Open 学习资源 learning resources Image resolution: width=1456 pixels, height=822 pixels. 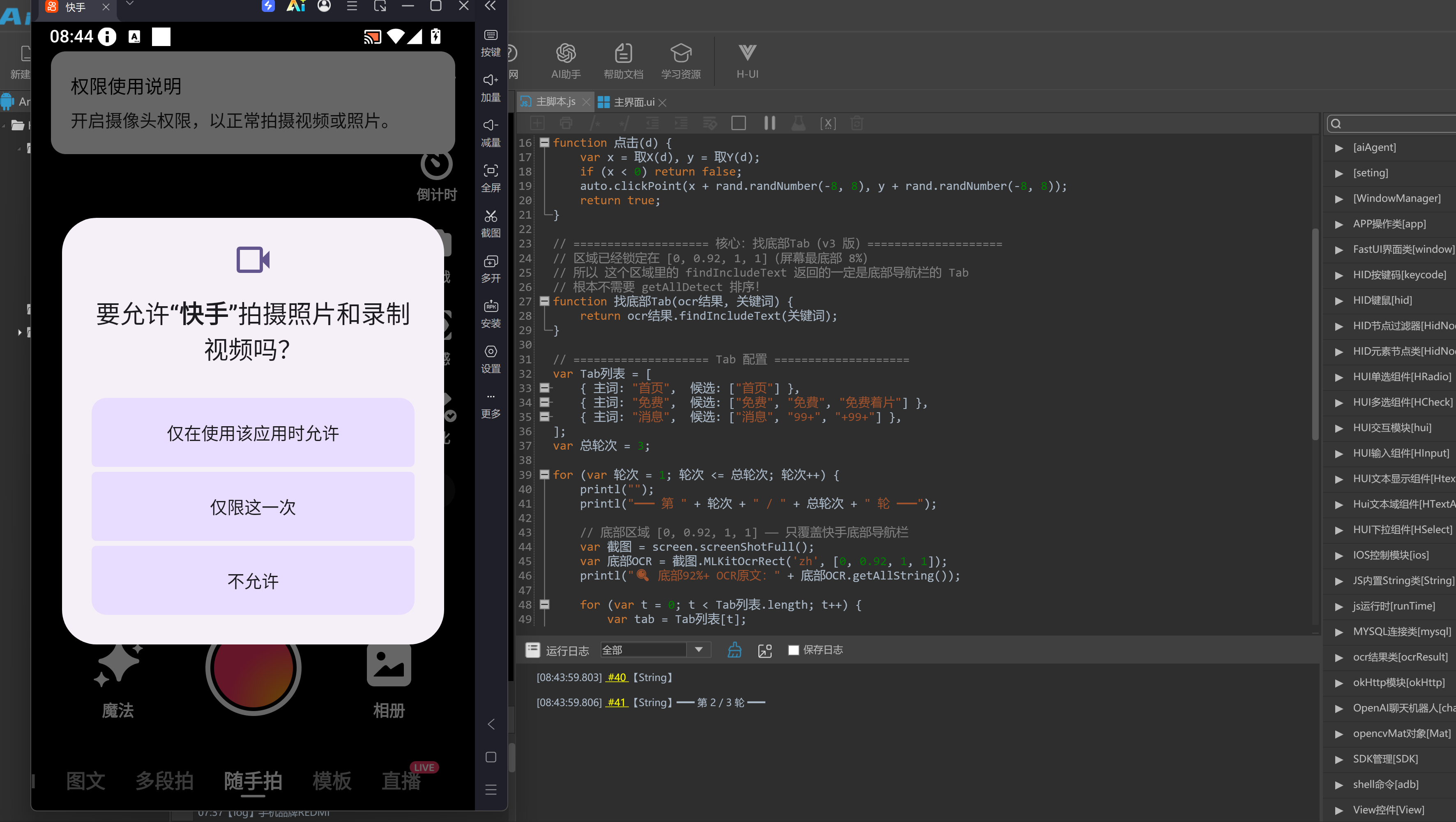click(681, 61)
